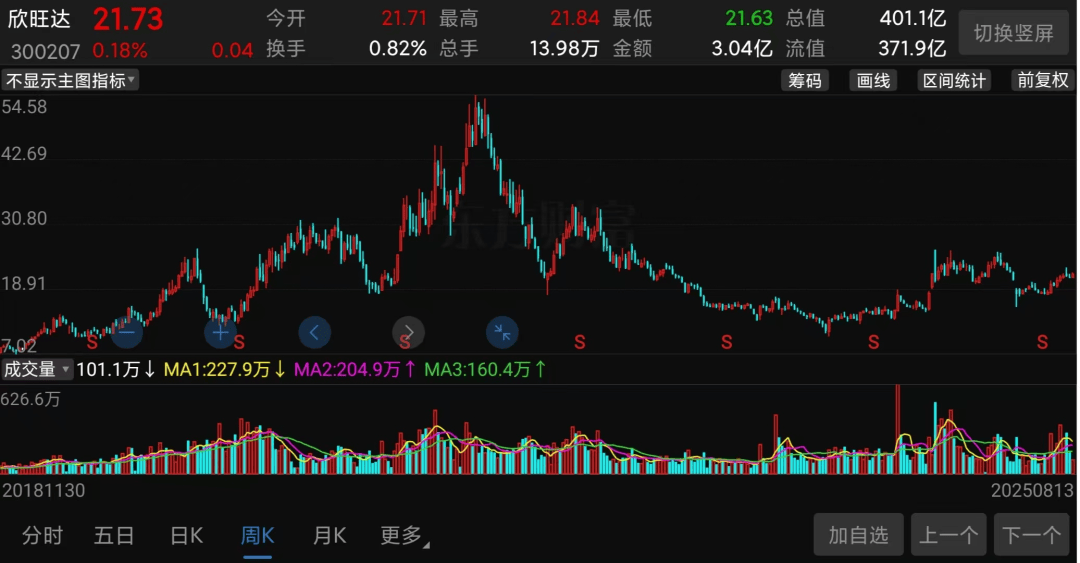Click the tallest red volume bar

coord(897,429)
